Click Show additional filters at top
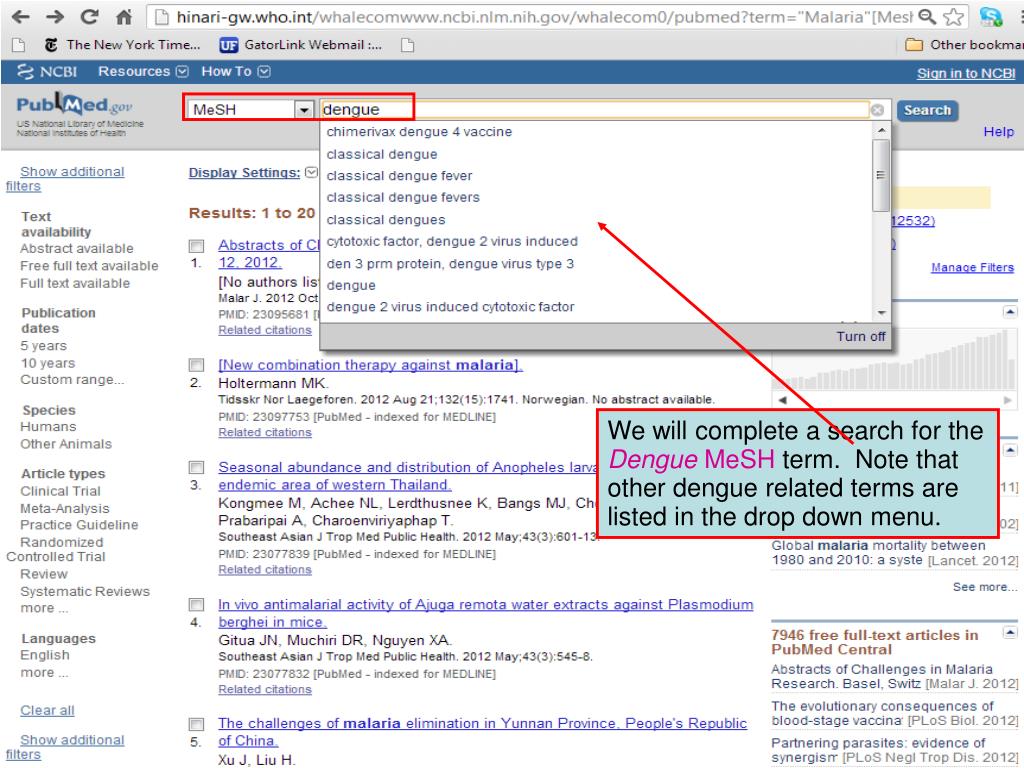This screenshot has width=1024, height=768. pos(65,178)
